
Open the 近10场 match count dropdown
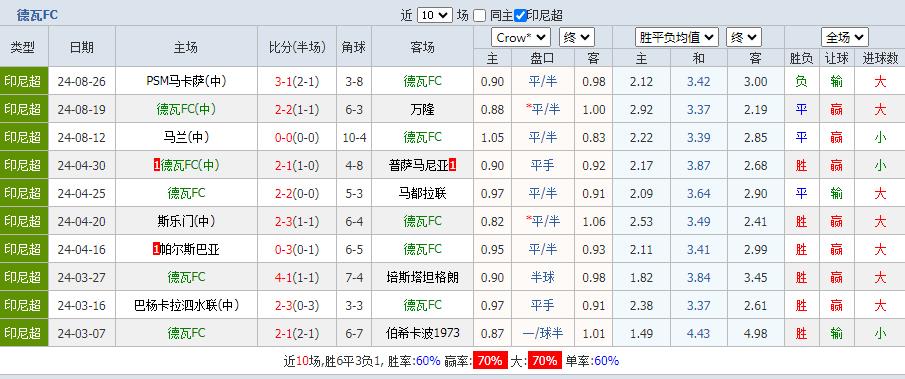(x=435, y=16)
